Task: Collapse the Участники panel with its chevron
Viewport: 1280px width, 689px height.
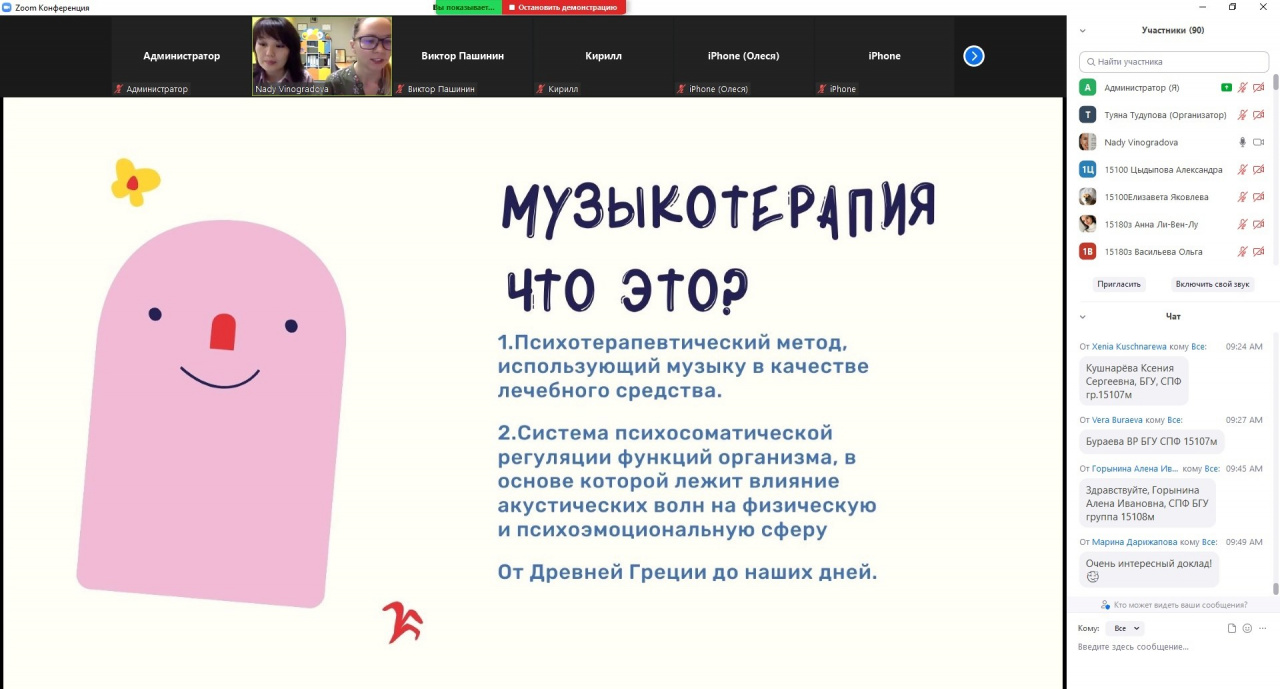Action: click(x=1083, y=31)
